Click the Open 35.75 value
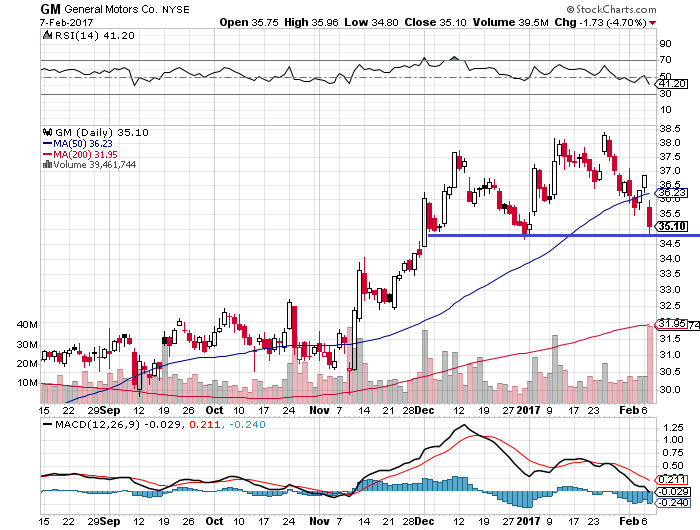The height and width of the screenshot is (530, 700). pos(249,22)
